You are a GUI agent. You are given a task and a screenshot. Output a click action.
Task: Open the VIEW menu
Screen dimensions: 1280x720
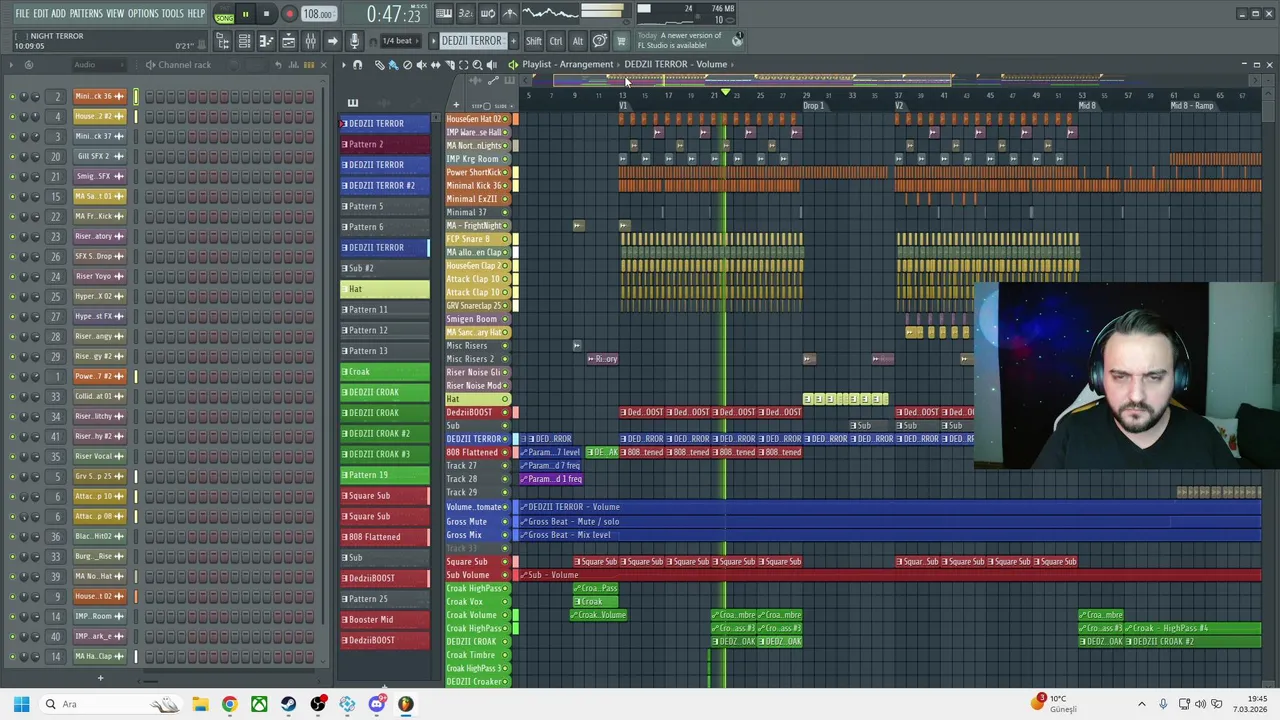(x=115, y=14)
